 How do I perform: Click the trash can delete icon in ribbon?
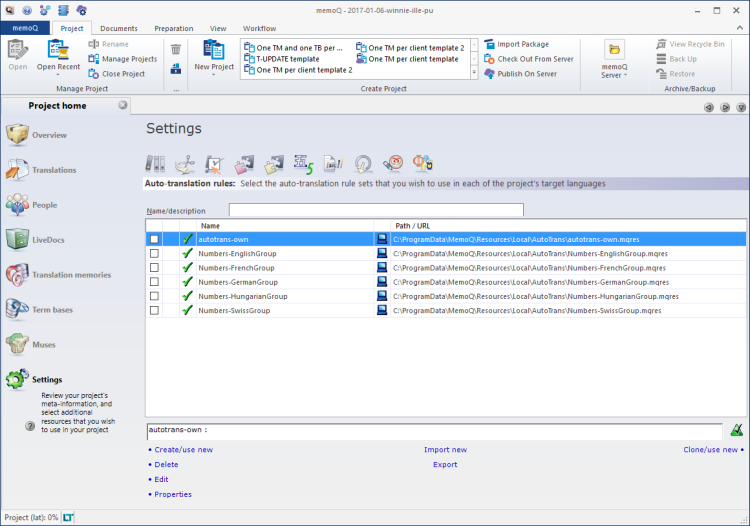[176, 48]
